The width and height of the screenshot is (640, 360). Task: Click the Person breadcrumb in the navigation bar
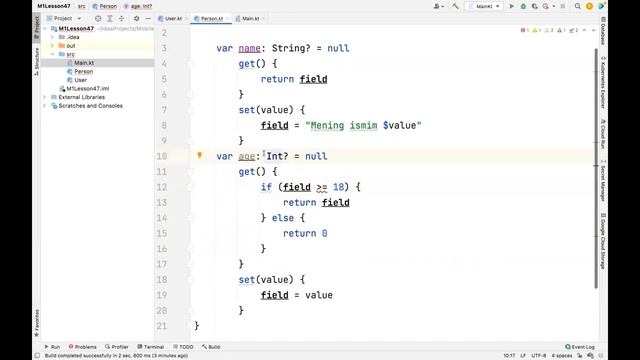pyautogui.click(x=104, y=6)
